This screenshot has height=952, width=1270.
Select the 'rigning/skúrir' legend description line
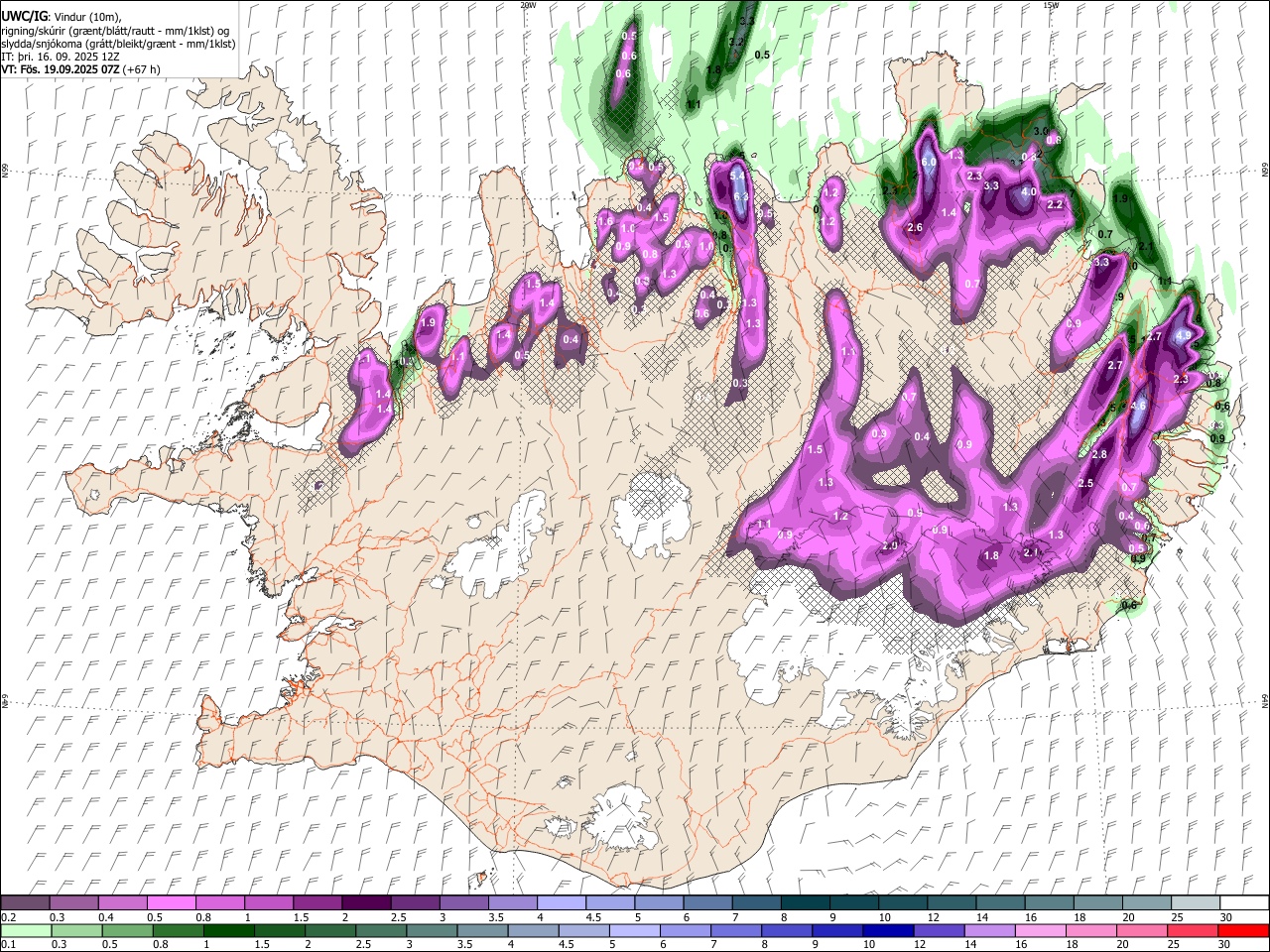pos(115,31)
